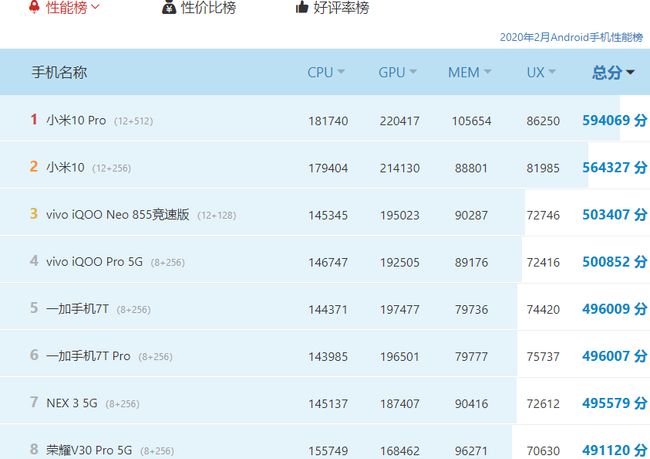Sort by MEM column arrow

488,72
